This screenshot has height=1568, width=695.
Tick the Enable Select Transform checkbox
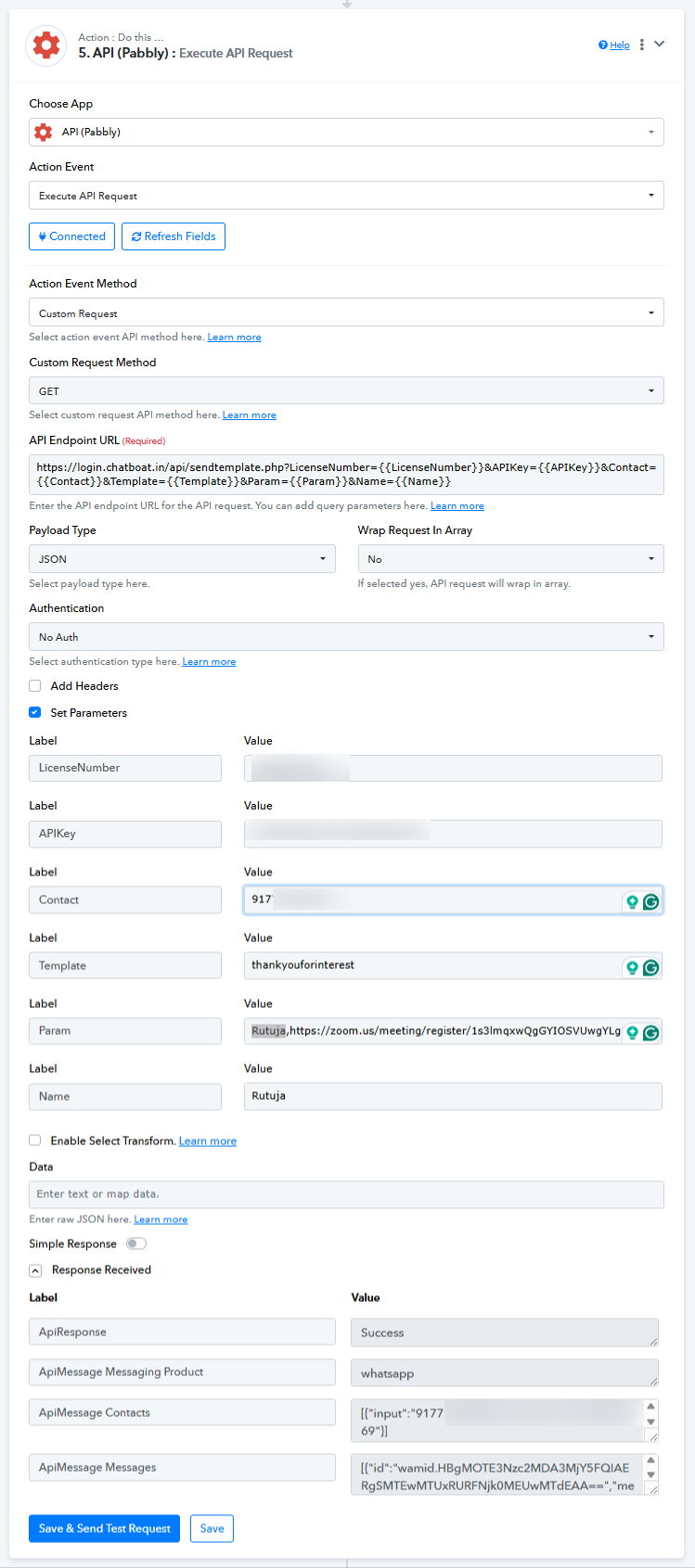[x=35, y=1141]
